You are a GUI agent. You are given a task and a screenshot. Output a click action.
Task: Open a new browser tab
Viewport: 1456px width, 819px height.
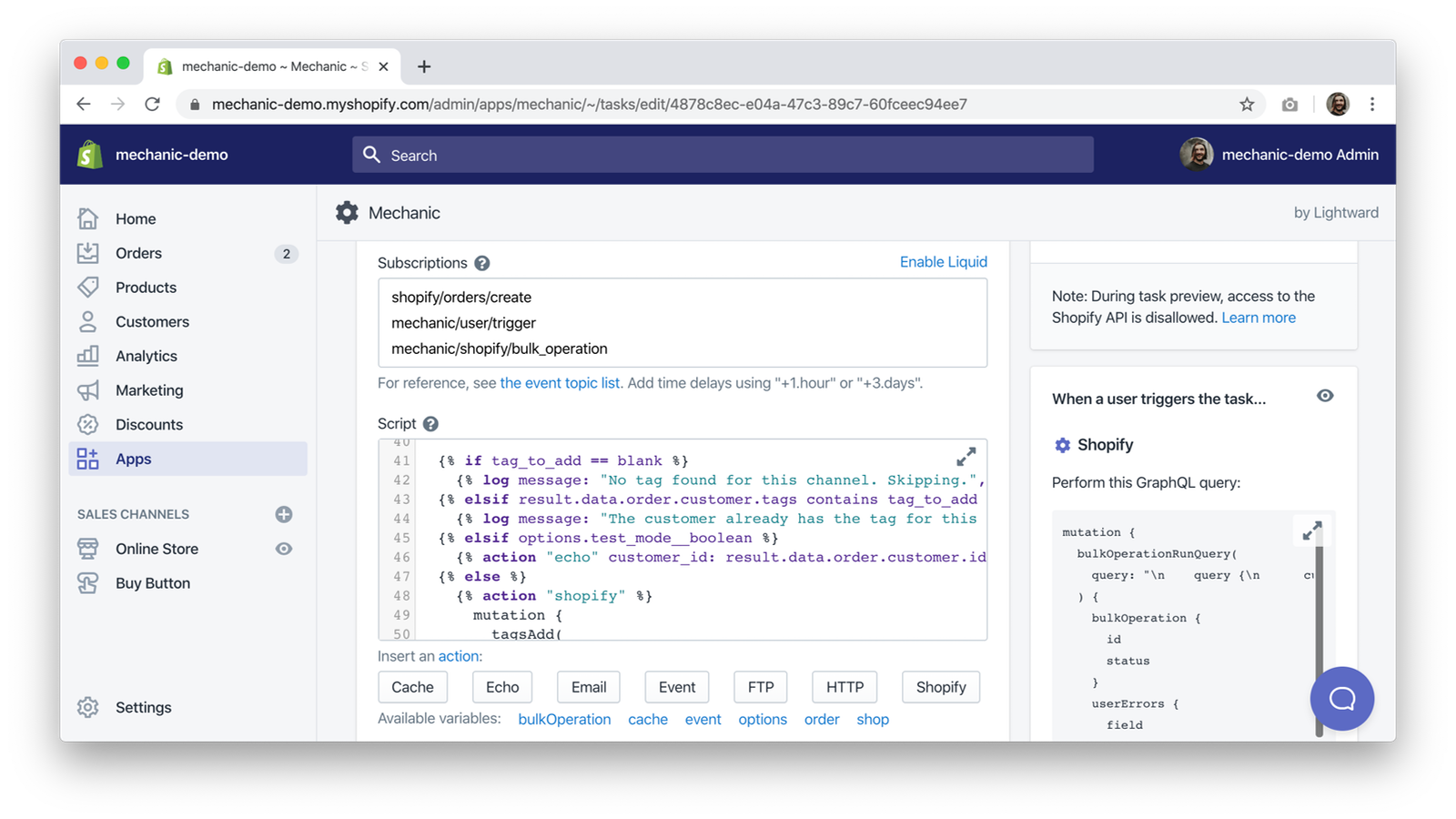pos(424,66)
